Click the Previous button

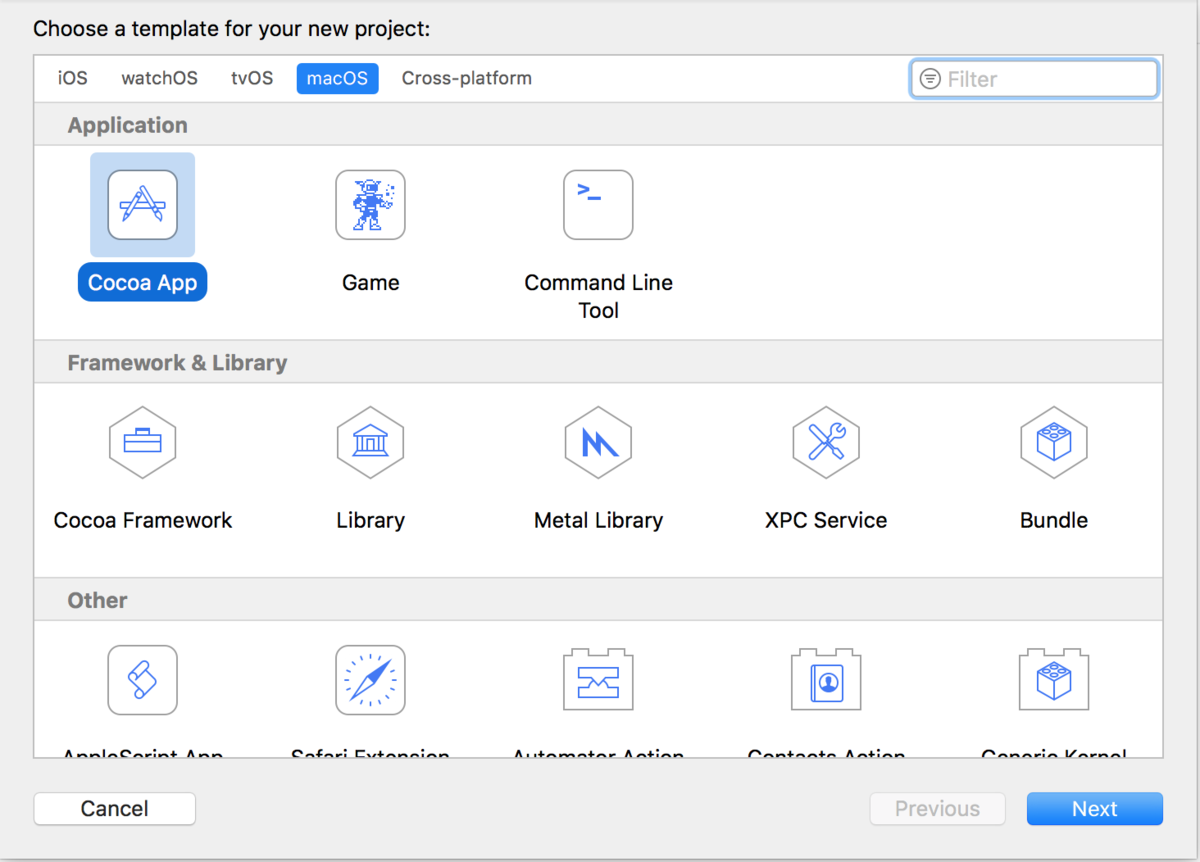(x=937, y=809)
